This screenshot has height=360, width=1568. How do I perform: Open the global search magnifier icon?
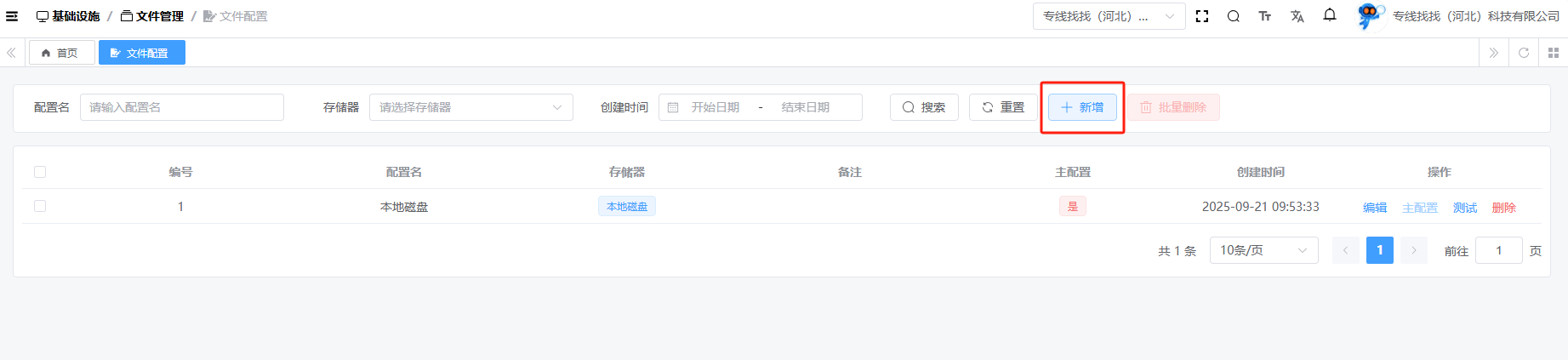click(1233, 16)
